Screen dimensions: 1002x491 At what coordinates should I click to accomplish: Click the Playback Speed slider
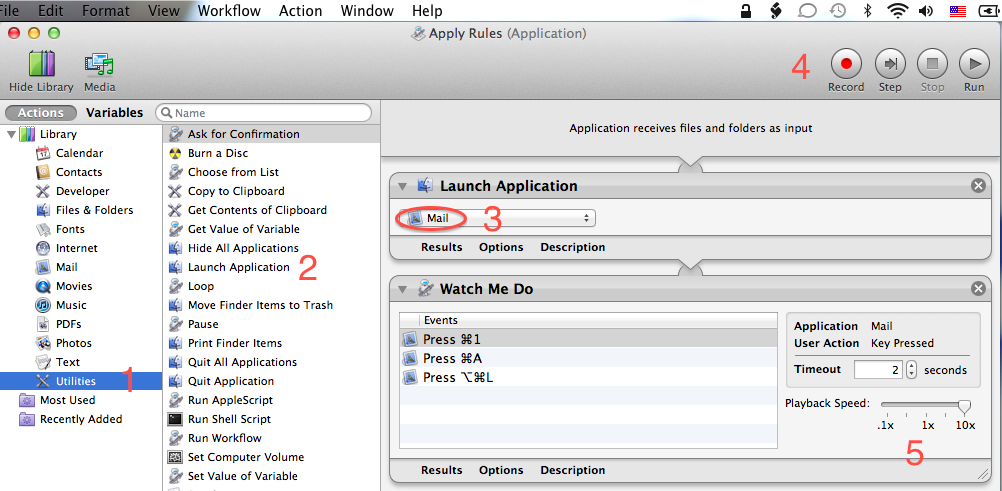pos(926,405)
